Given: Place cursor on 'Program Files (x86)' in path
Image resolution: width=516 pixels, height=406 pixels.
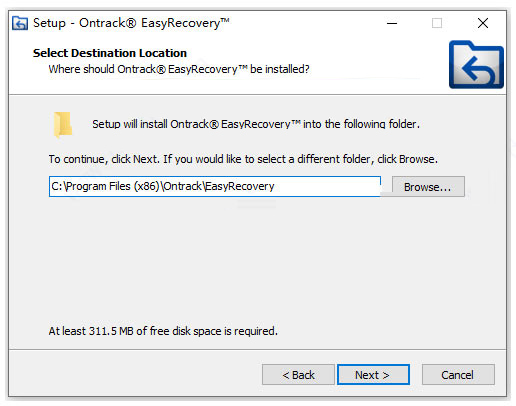Looking at the screenshot, I should point(112,186).
